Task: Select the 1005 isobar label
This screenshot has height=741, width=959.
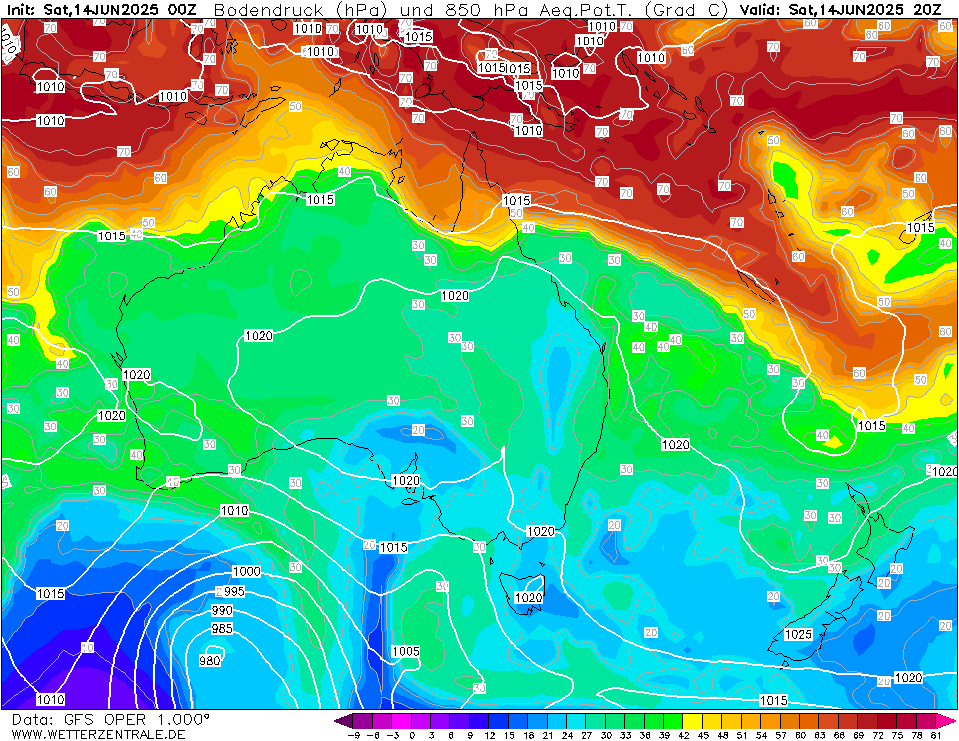Action: pos(406,651)
